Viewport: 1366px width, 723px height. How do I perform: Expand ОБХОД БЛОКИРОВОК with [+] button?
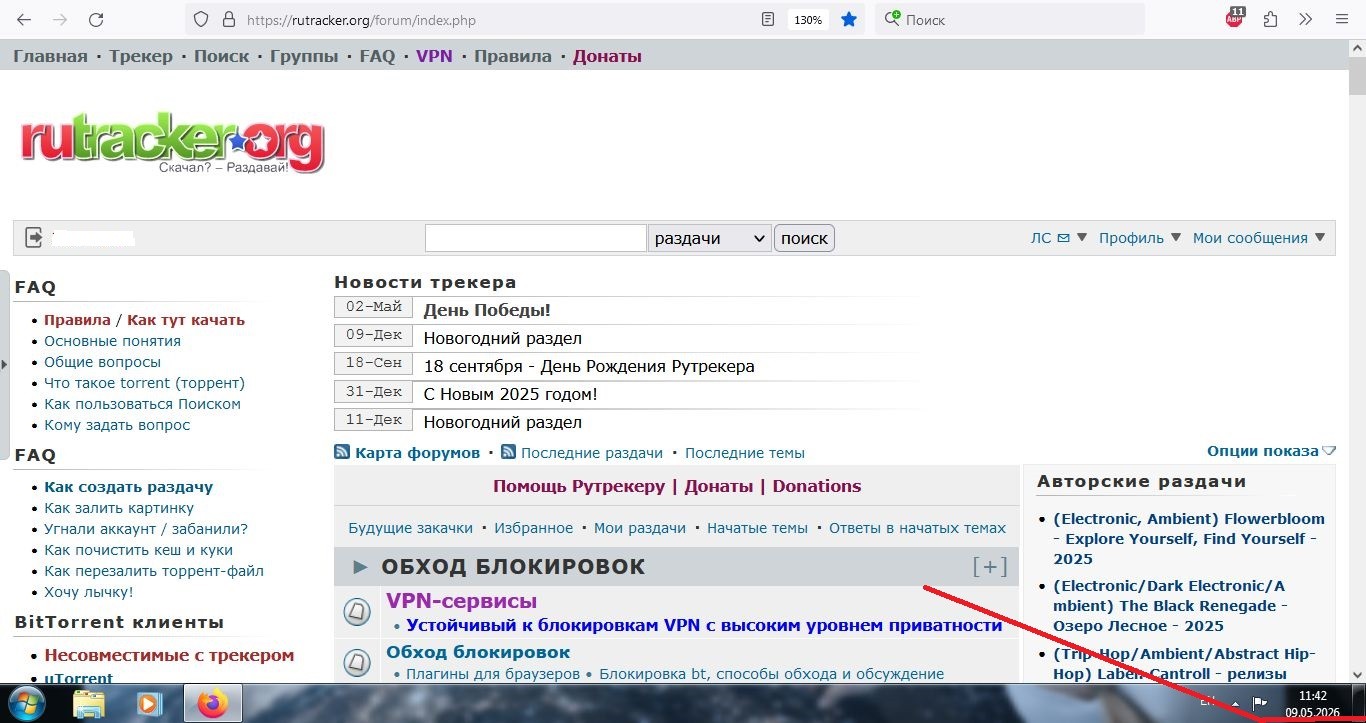pos(990,567)
